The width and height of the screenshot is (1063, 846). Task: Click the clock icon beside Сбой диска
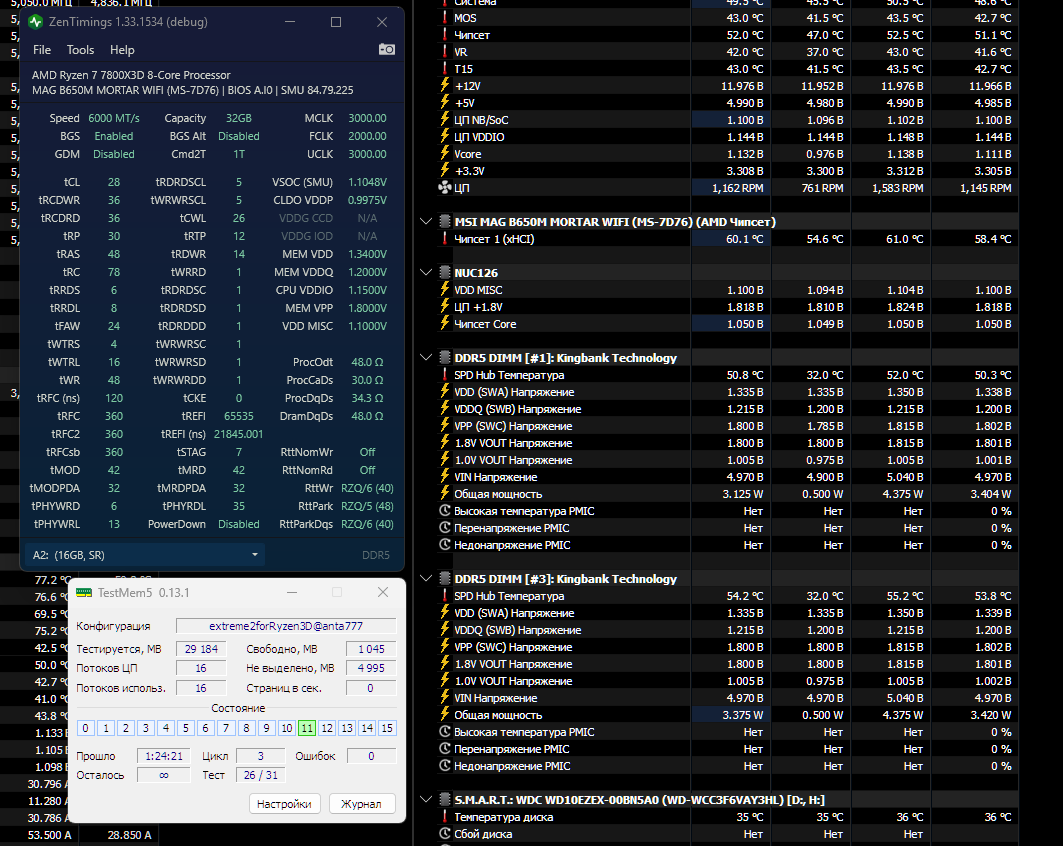445,834
